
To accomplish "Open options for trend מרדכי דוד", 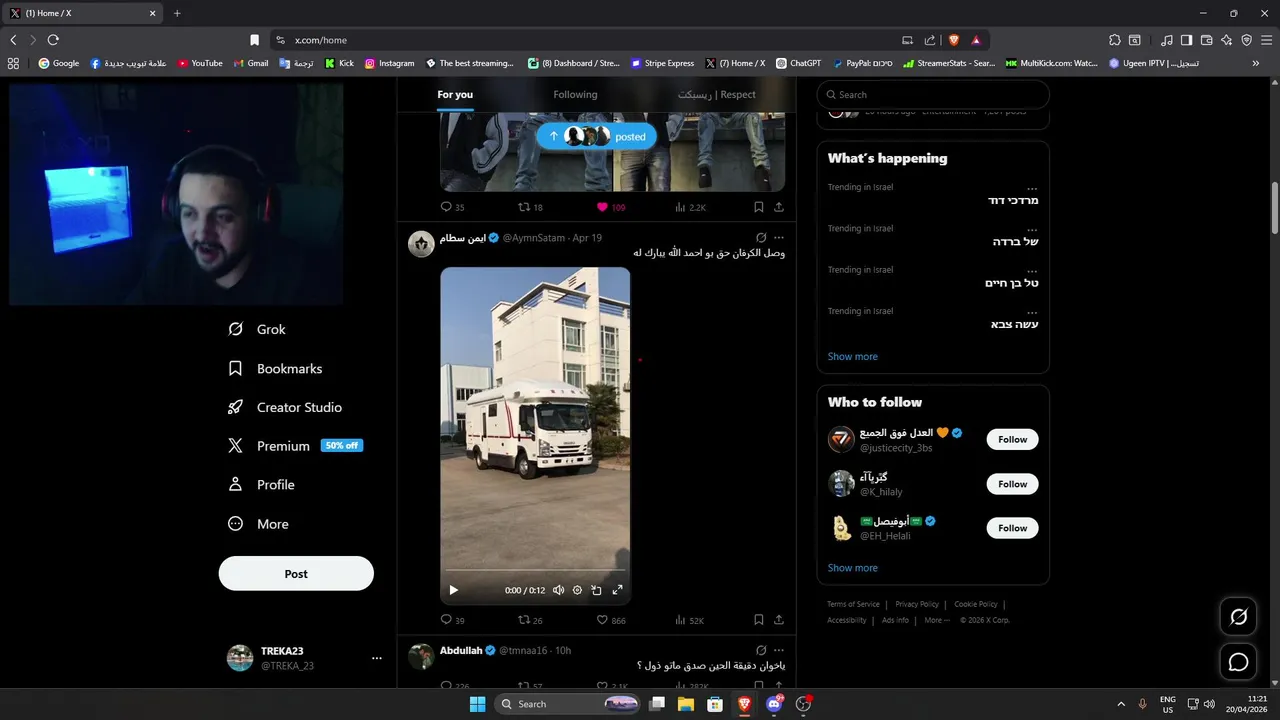I will tap(1032, 187).
